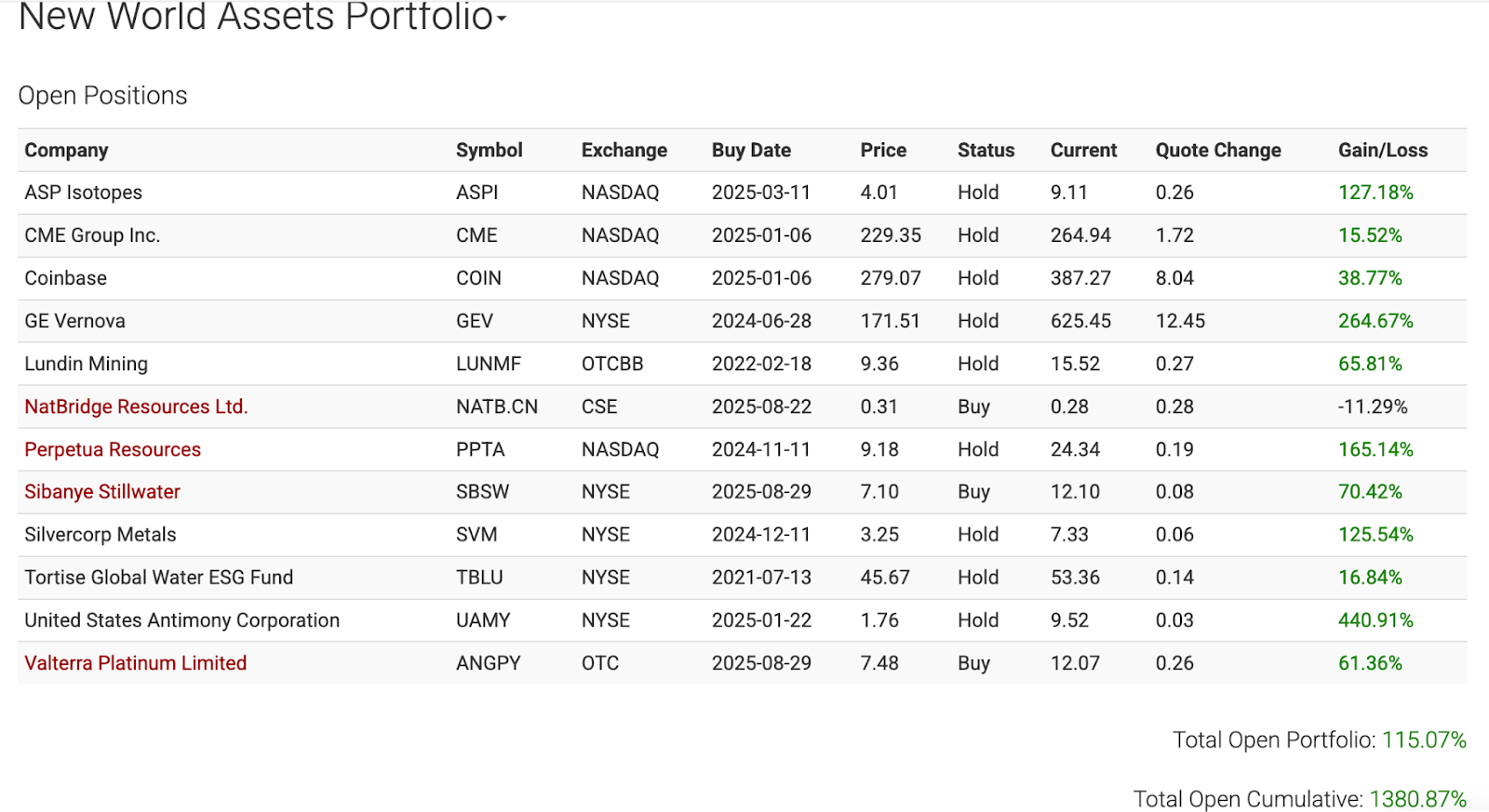
Task: Follow the Valterra Platinum Limited link
Action: [x=136, y=663]
